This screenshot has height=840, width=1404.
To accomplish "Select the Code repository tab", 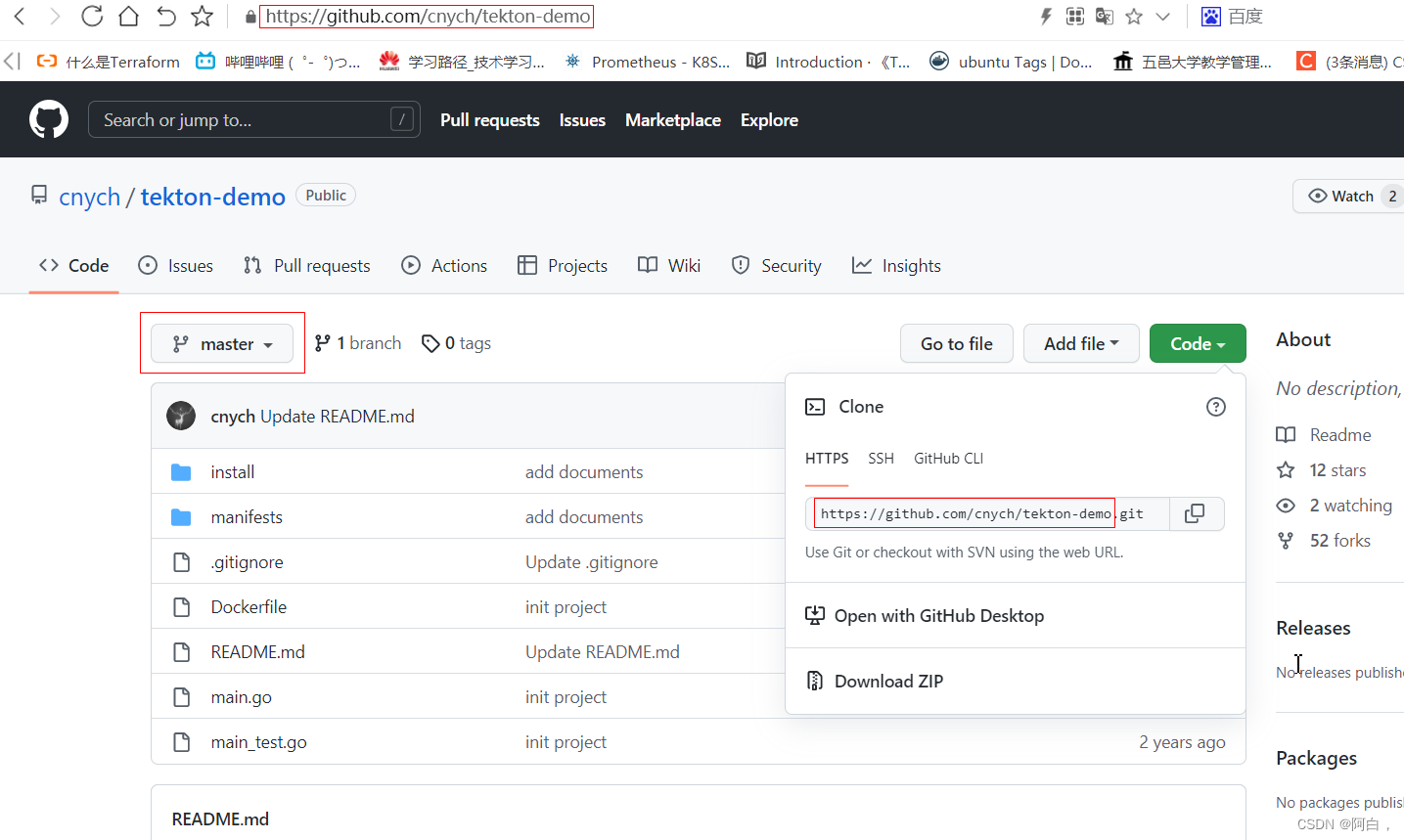I will 73,266.
